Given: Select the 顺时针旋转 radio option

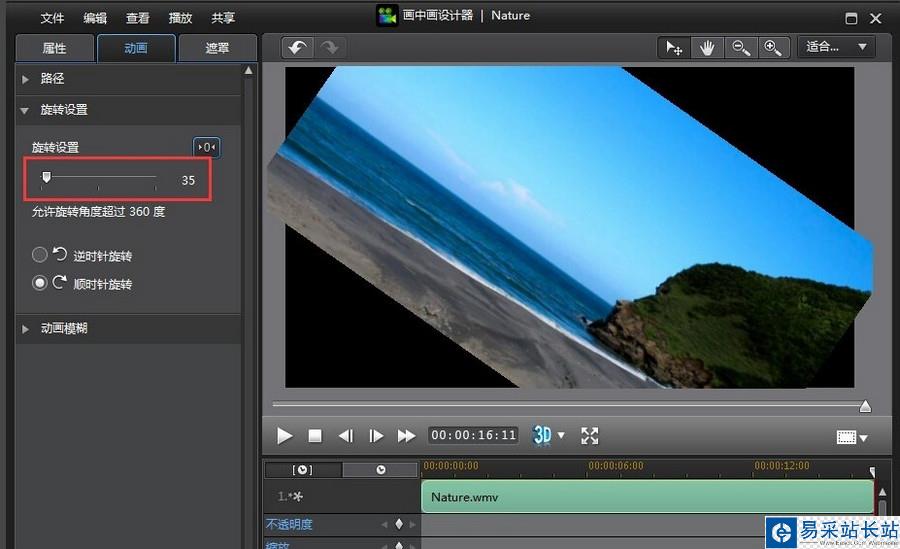Looking at the screenshot, I should pos(40,283).
